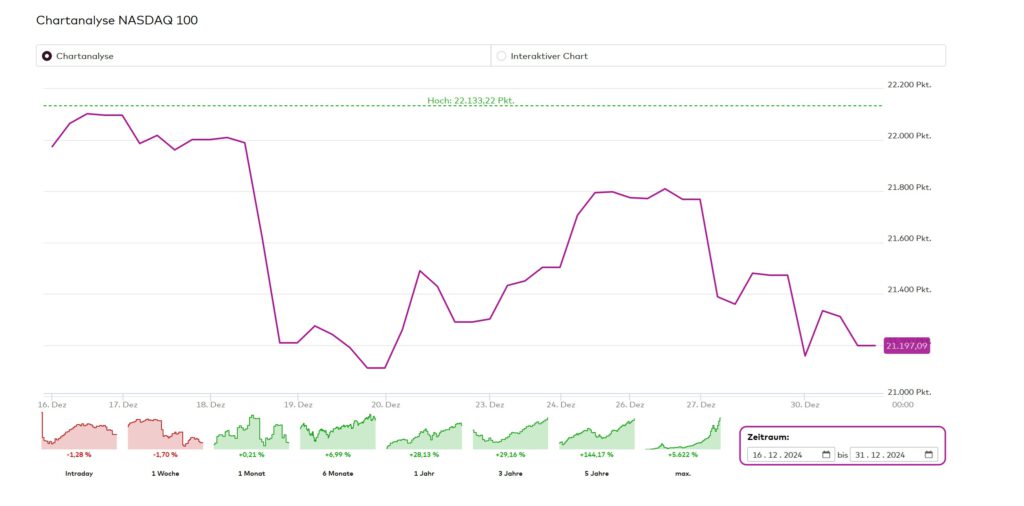Click the 21.800 Pkt. axis label
Screen dimensions: 1024x506
pyautogui.click(x=908, y=187)
